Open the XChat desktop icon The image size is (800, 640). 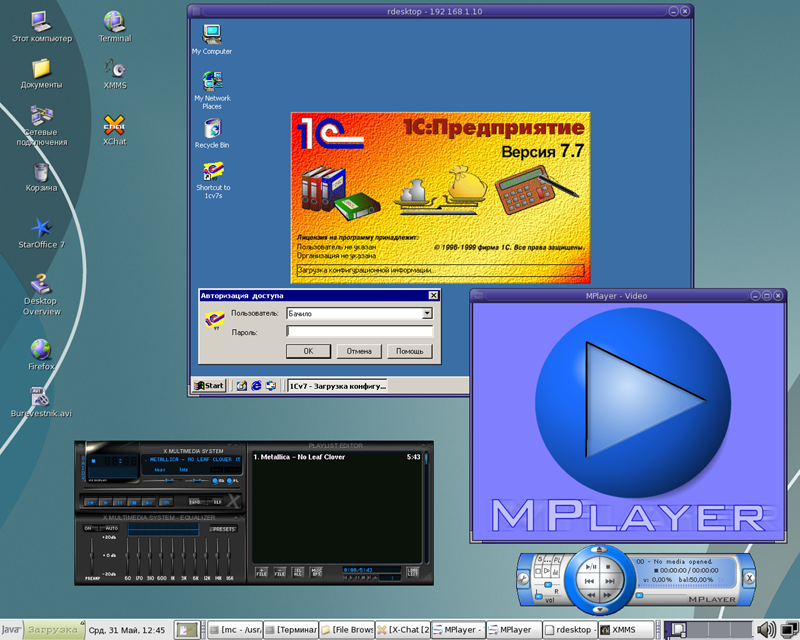(114, 127)
